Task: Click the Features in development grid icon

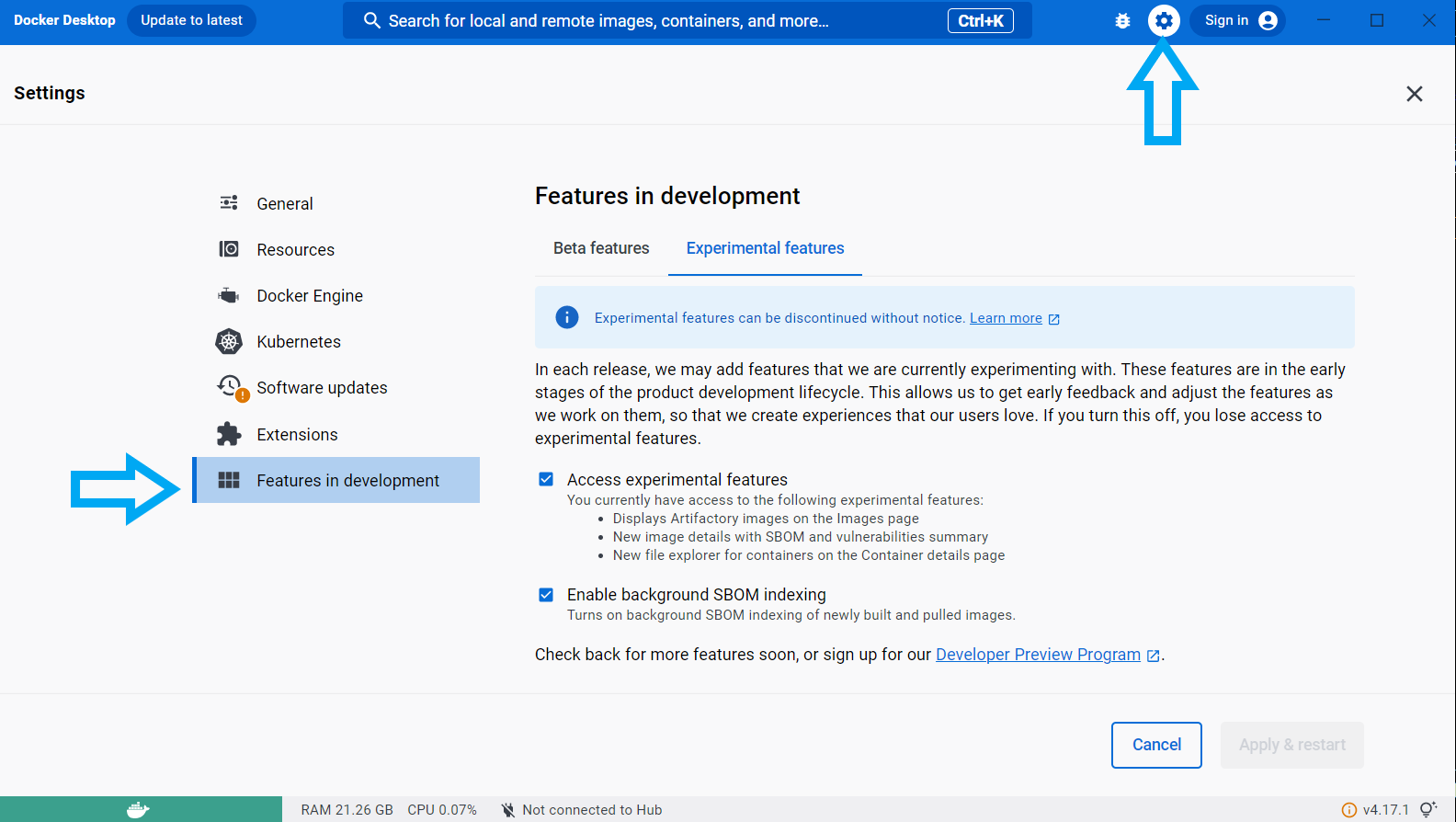Action: (x=229, y=480)
